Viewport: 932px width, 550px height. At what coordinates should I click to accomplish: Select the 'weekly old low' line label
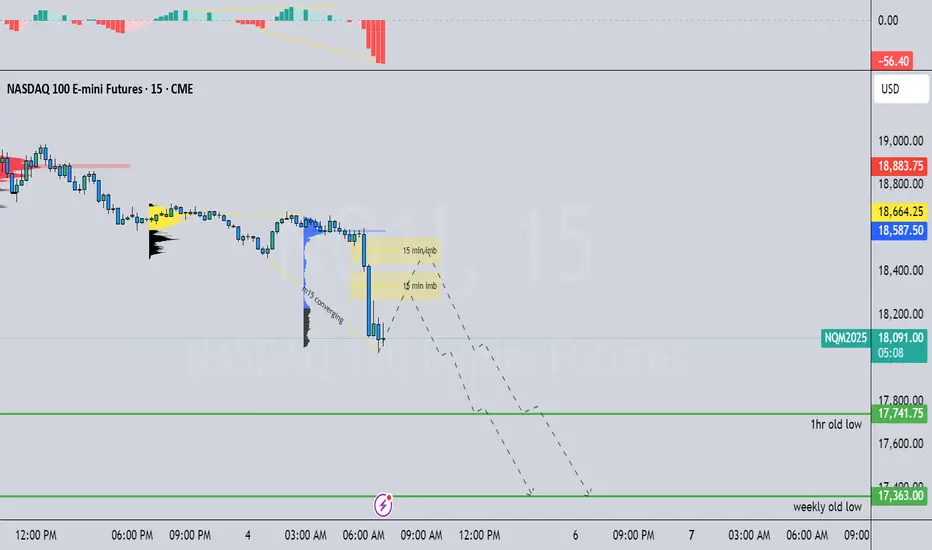click(827, 507)
